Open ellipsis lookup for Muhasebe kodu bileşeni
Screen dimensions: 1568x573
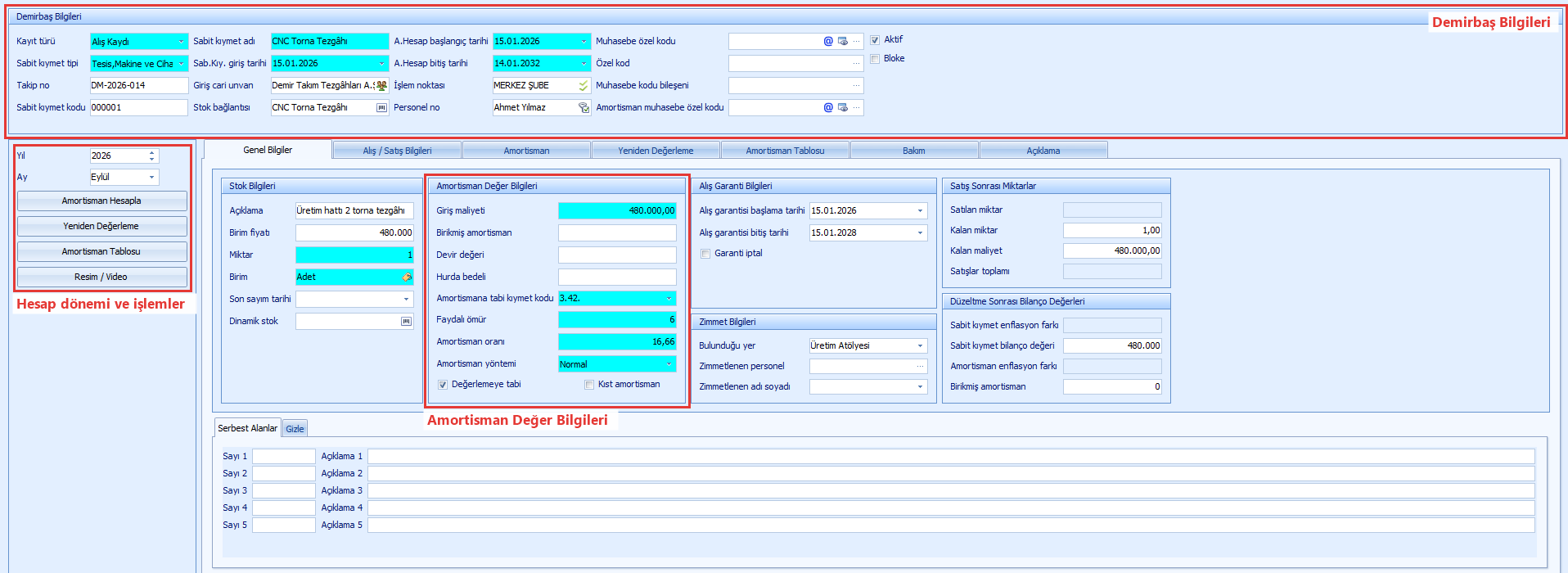coord(856,85)
